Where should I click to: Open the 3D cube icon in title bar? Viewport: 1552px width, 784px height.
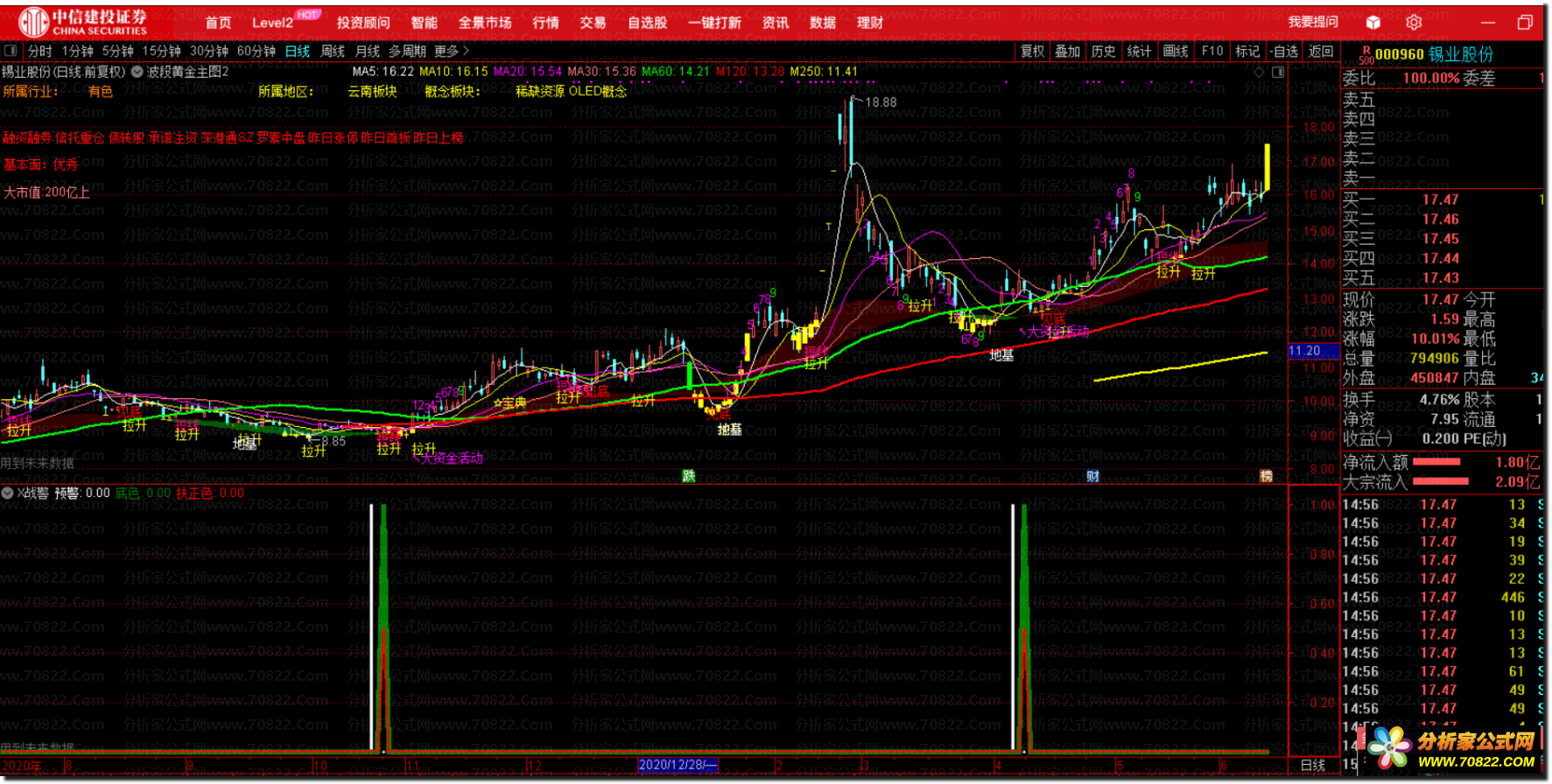pos(1373,23)
